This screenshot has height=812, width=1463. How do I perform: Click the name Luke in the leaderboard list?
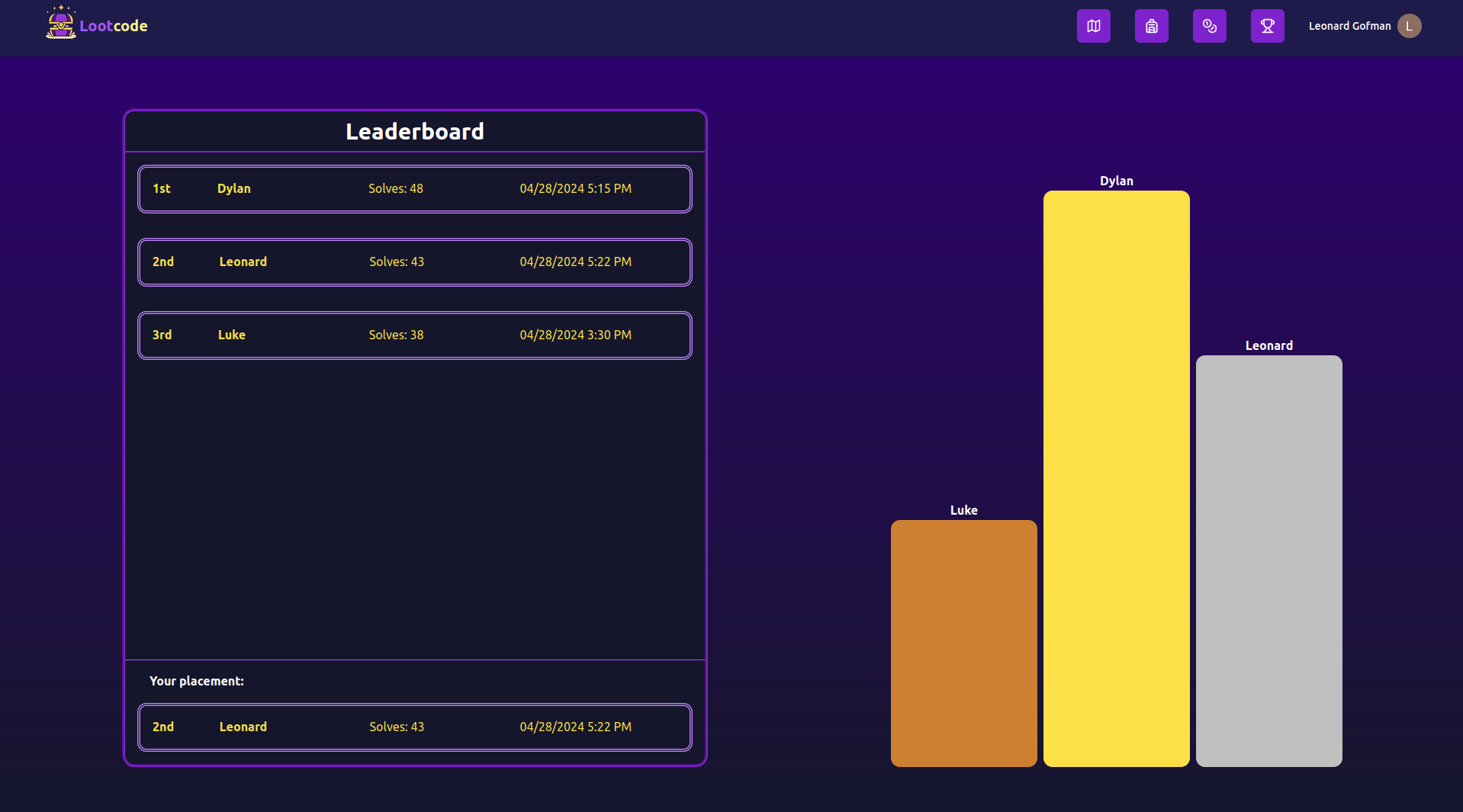click(232, 335)
